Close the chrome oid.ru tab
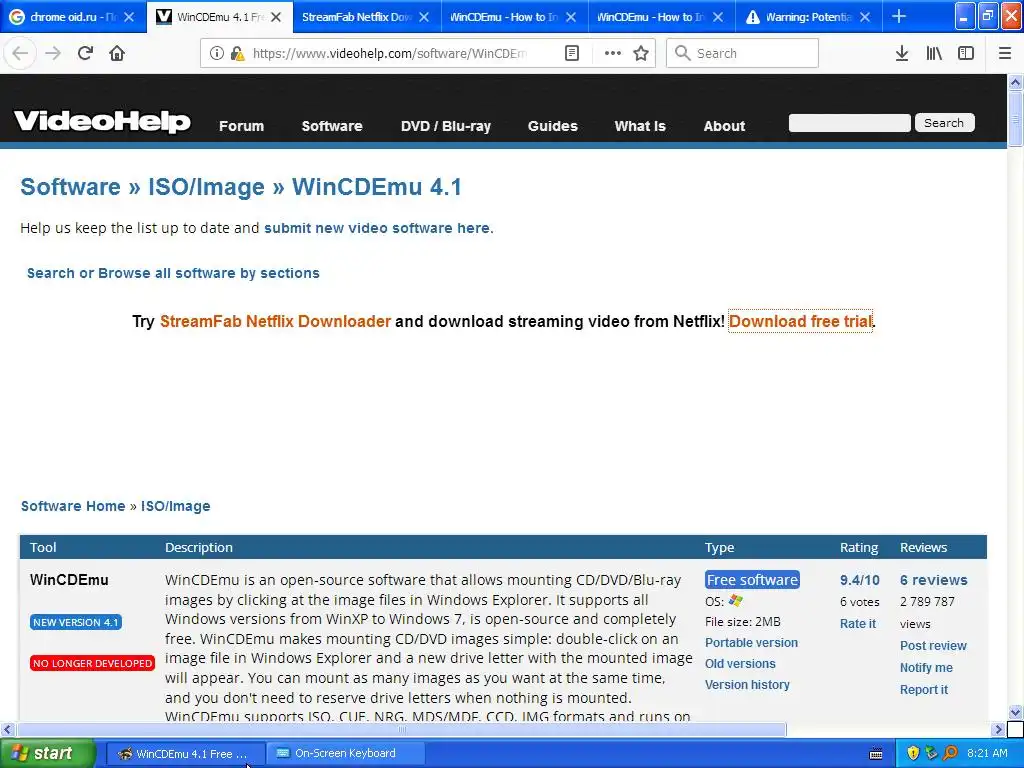1024x768 pixels. (129, 17)
